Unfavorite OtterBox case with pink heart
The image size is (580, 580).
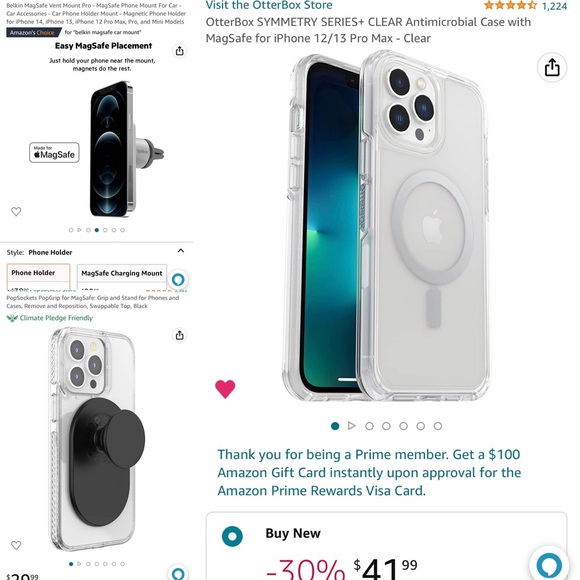(x=225, y=389)
